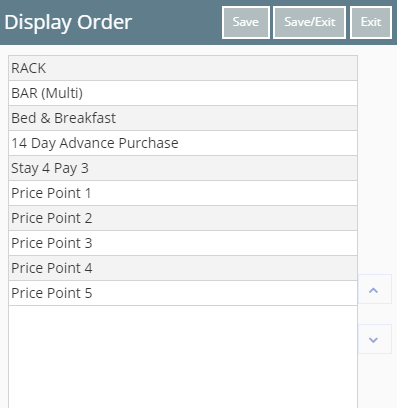Select the RACK rate row

pyautogui.click(x=183, y=68)
